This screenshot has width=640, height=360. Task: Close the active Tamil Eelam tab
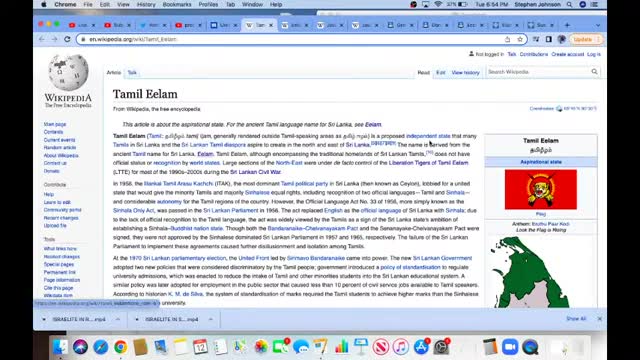[271, 25]
